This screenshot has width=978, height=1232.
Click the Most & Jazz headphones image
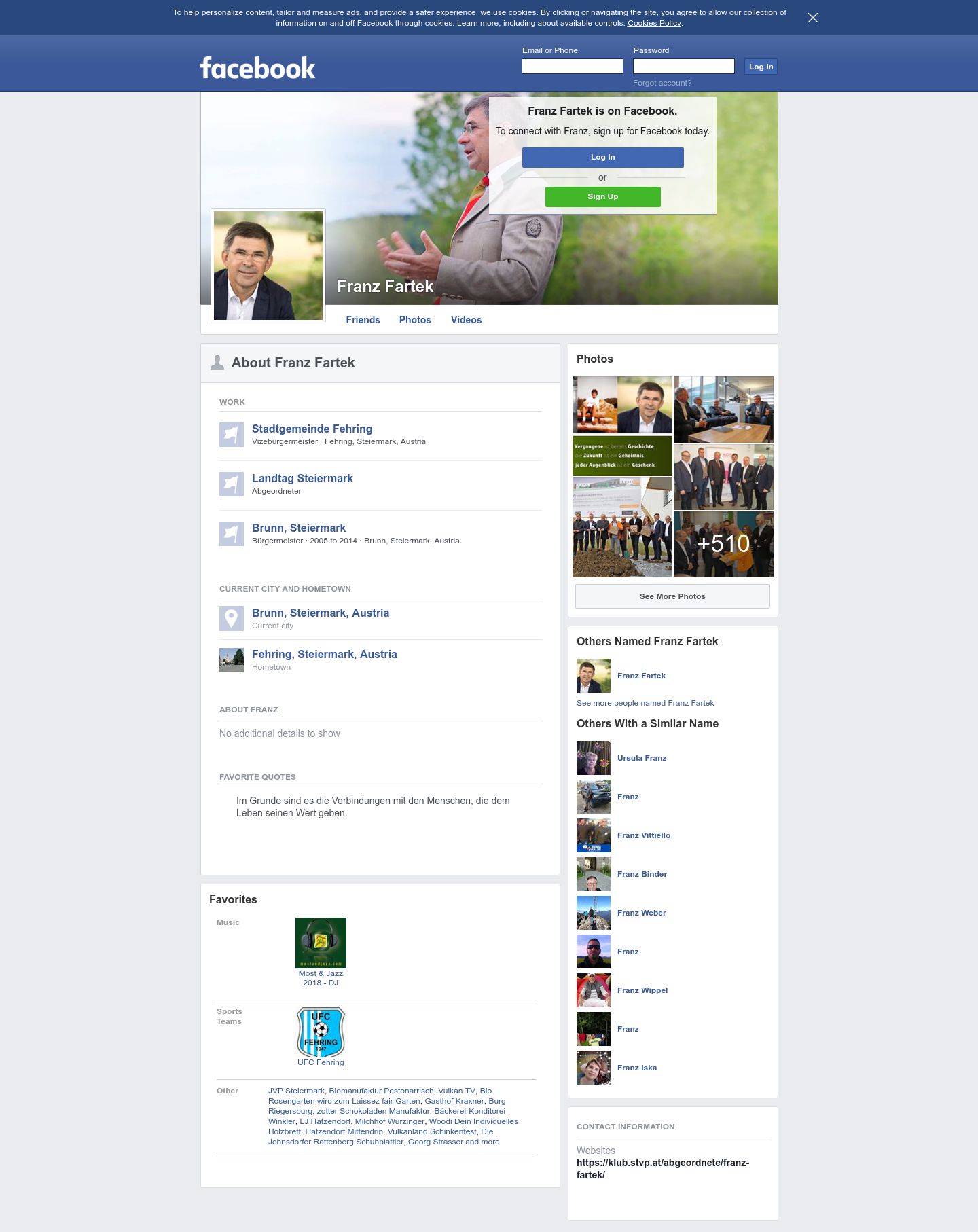[x=321, y=943]
